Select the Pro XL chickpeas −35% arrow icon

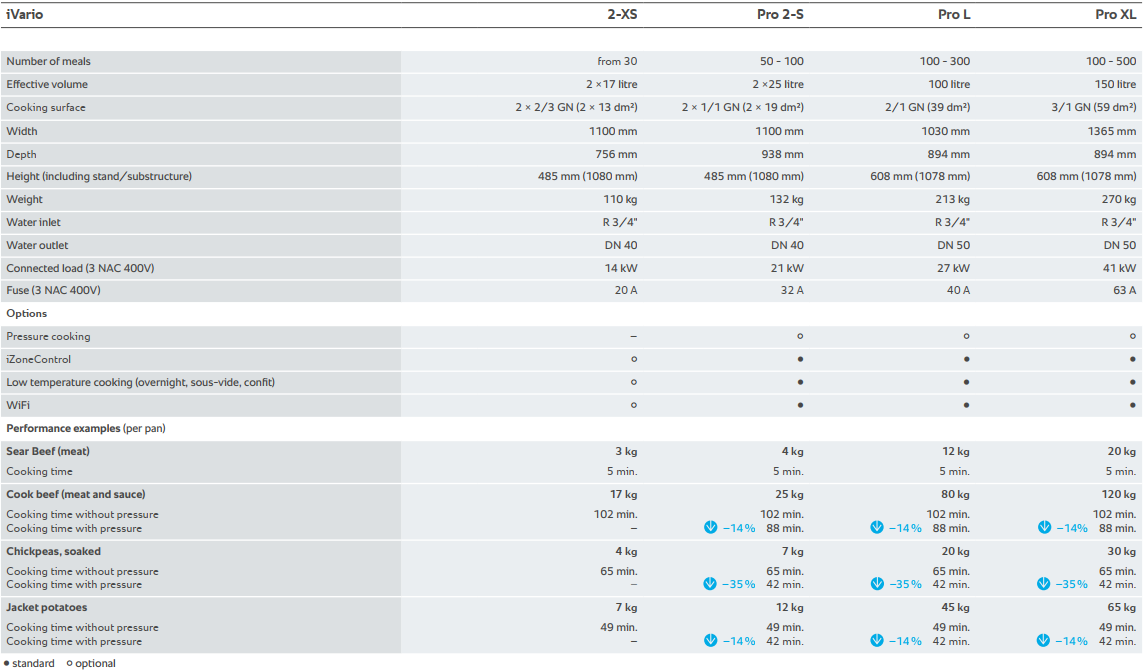[1043, 585]
